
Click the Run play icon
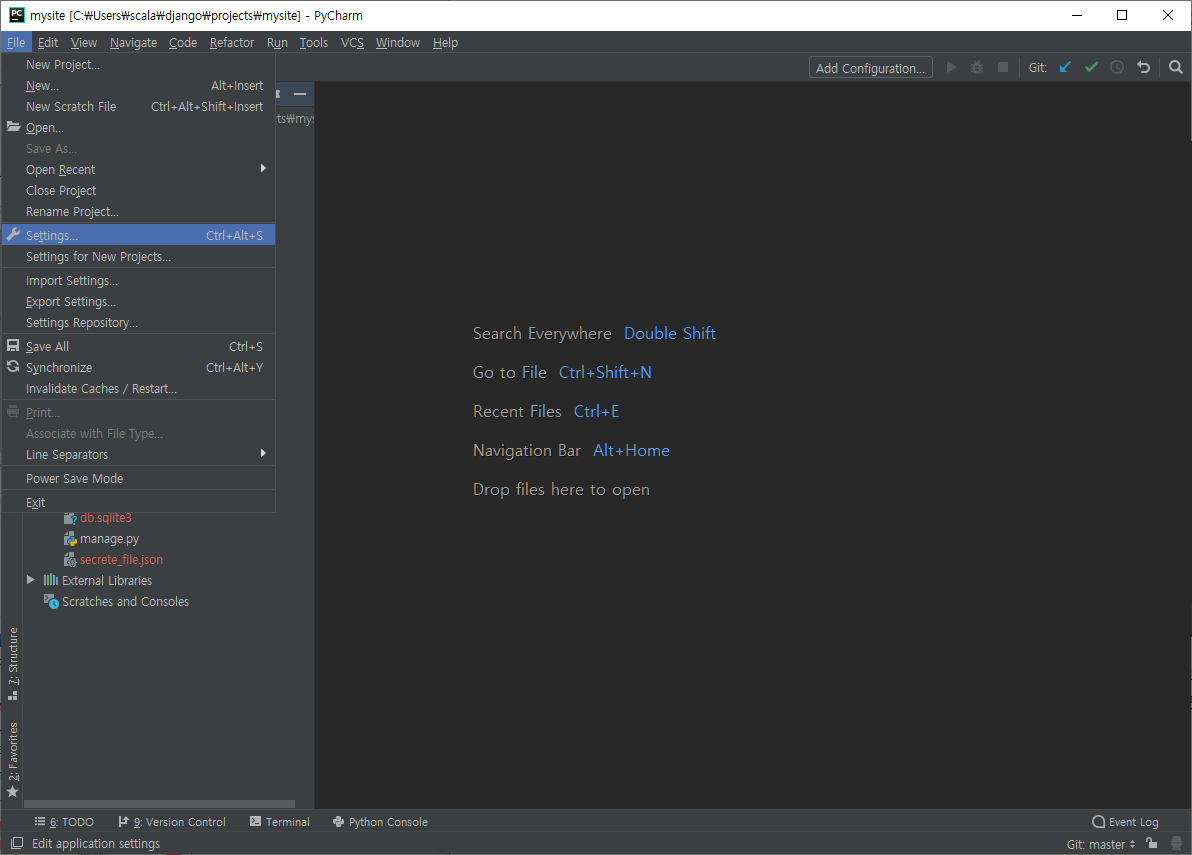point(951,68)
